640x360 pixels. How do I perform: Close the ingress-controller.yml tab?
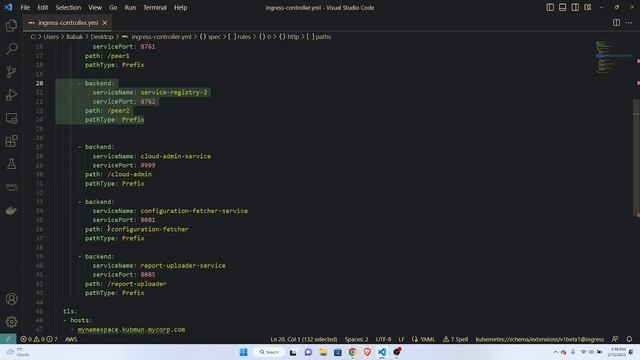[x=105, y=23]
